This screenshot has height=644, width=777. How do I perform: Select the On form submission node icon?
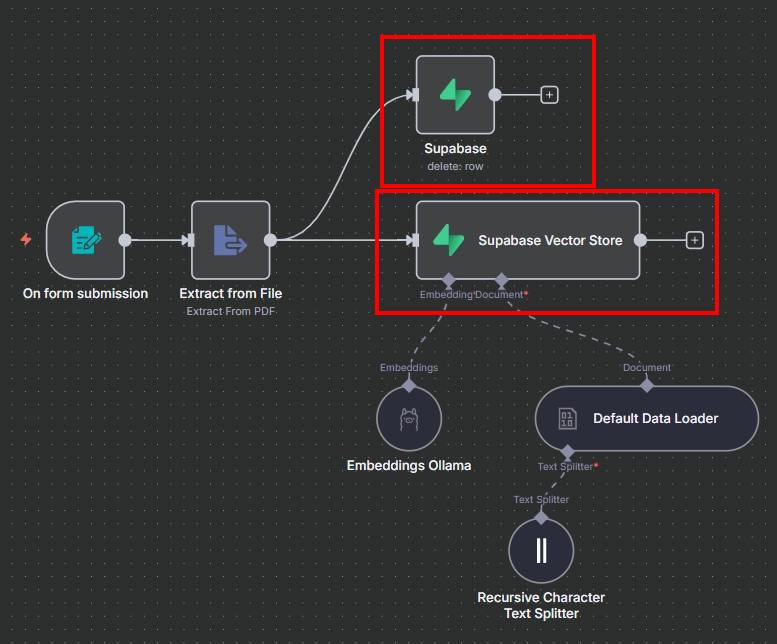85,240
